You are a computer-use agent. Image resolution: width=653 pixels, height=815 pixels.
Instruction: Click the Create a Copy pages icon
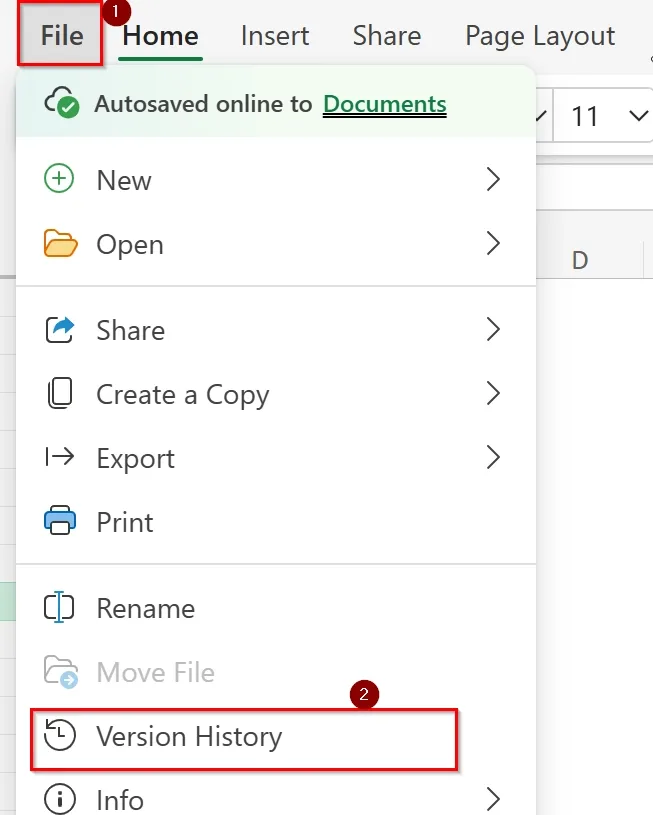[60, 393]
